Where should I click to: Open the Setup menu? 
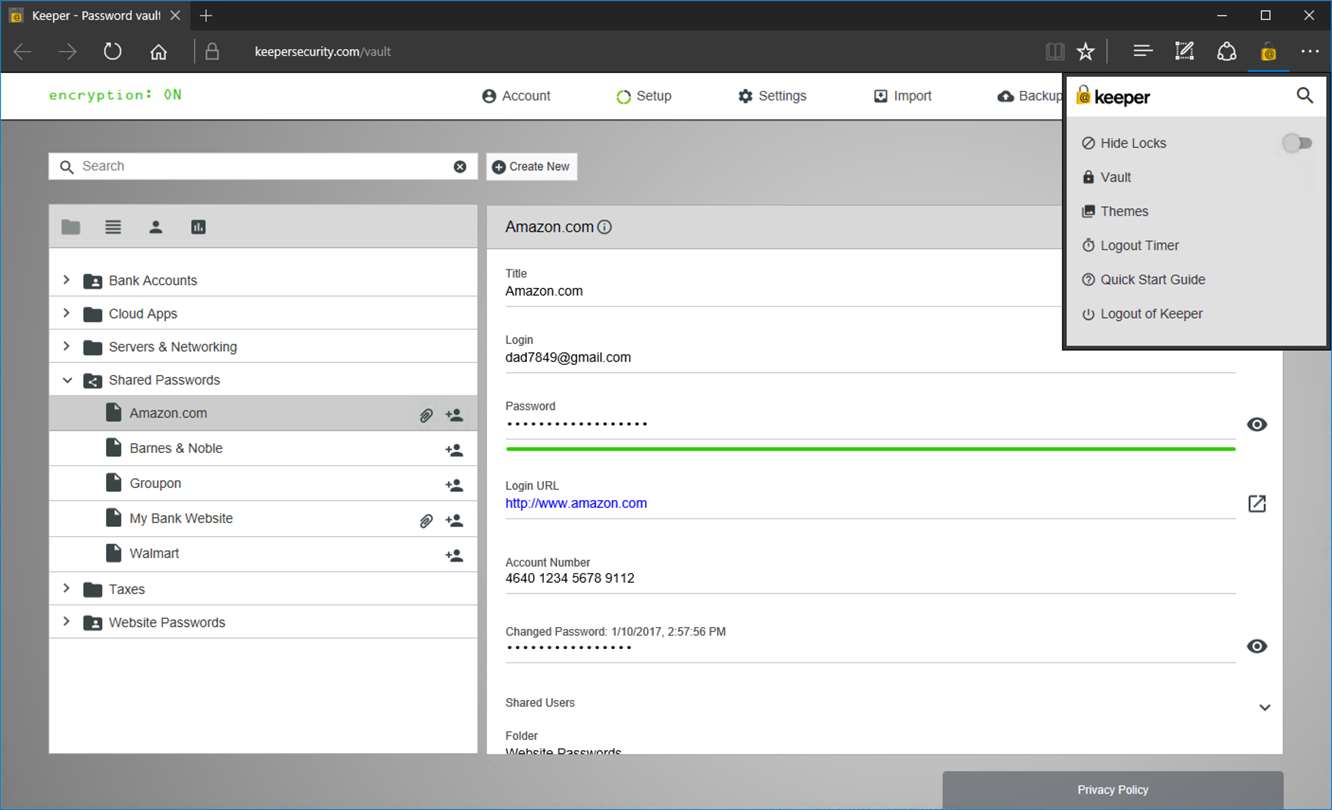(x=643, y=96)
